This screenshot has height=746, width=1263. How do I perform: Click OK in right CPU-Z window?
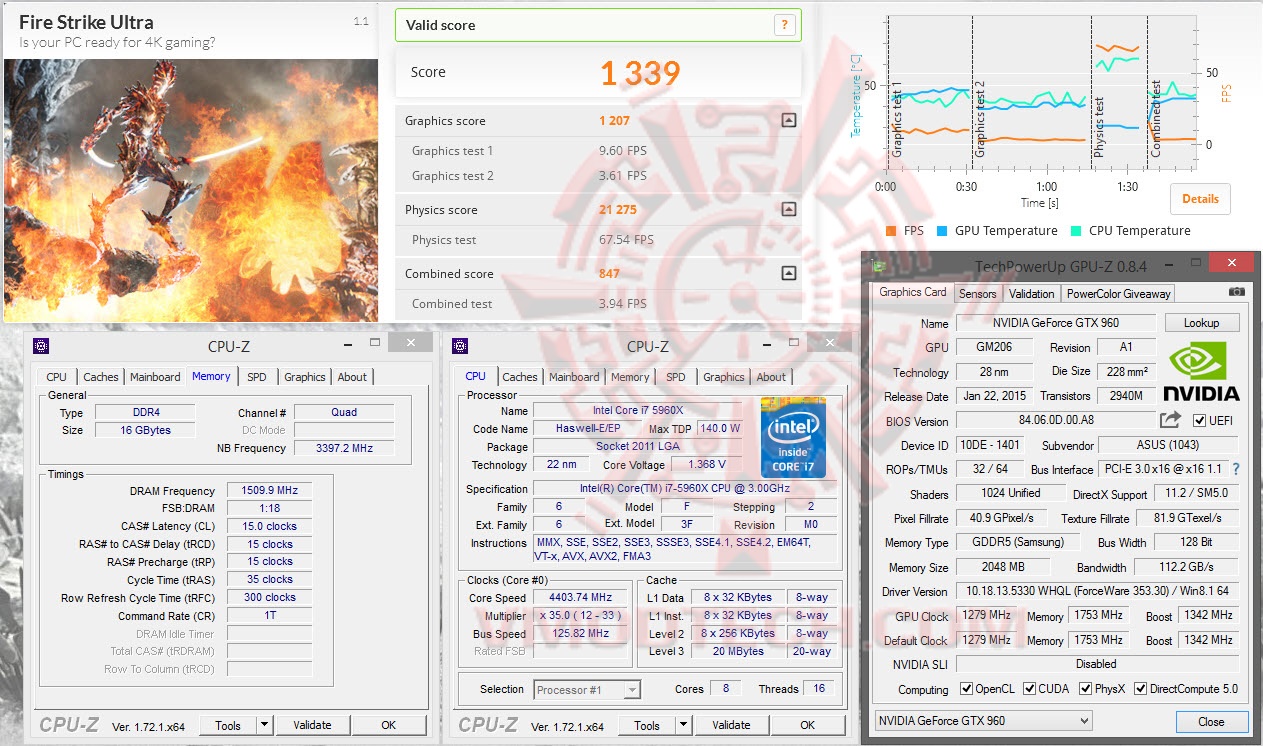tap(808, 725)
